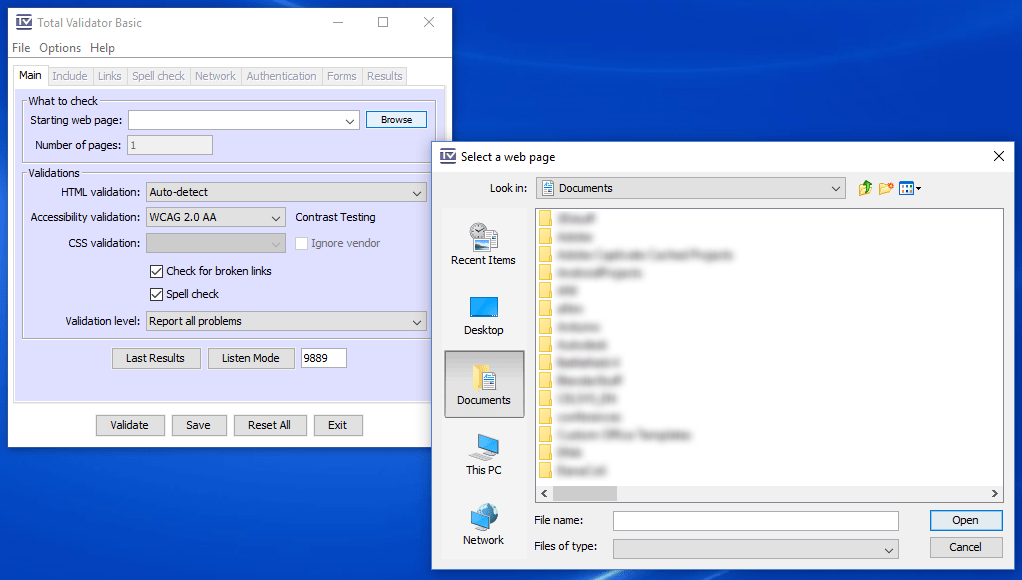Click Open in file dialog
Image resolution: width=1022 pixels, height=580 pixels.
pos(966,520)
